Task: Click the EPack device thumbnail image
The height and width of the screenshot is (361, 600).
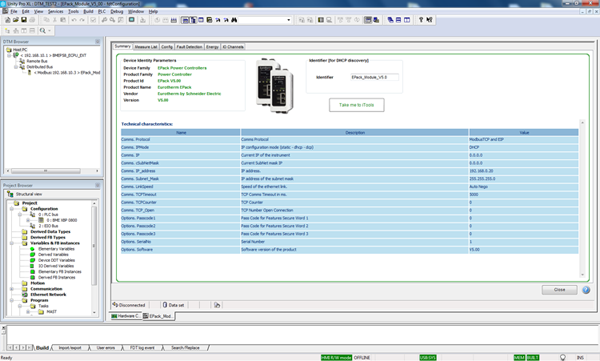Action: [x=275, y=85]
